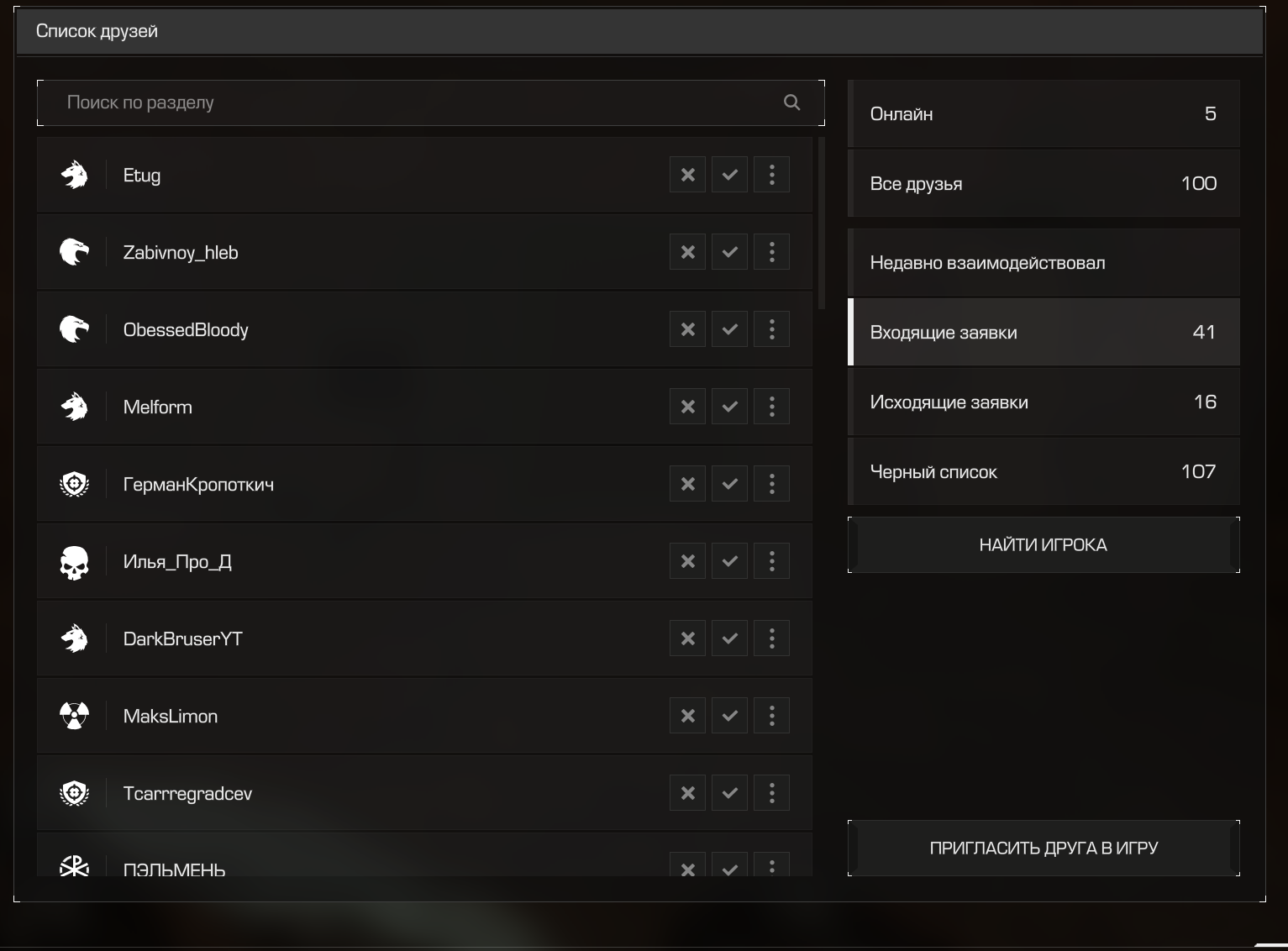Click the wolf avatar next to DarkBruserYT

tap(74, 638)
